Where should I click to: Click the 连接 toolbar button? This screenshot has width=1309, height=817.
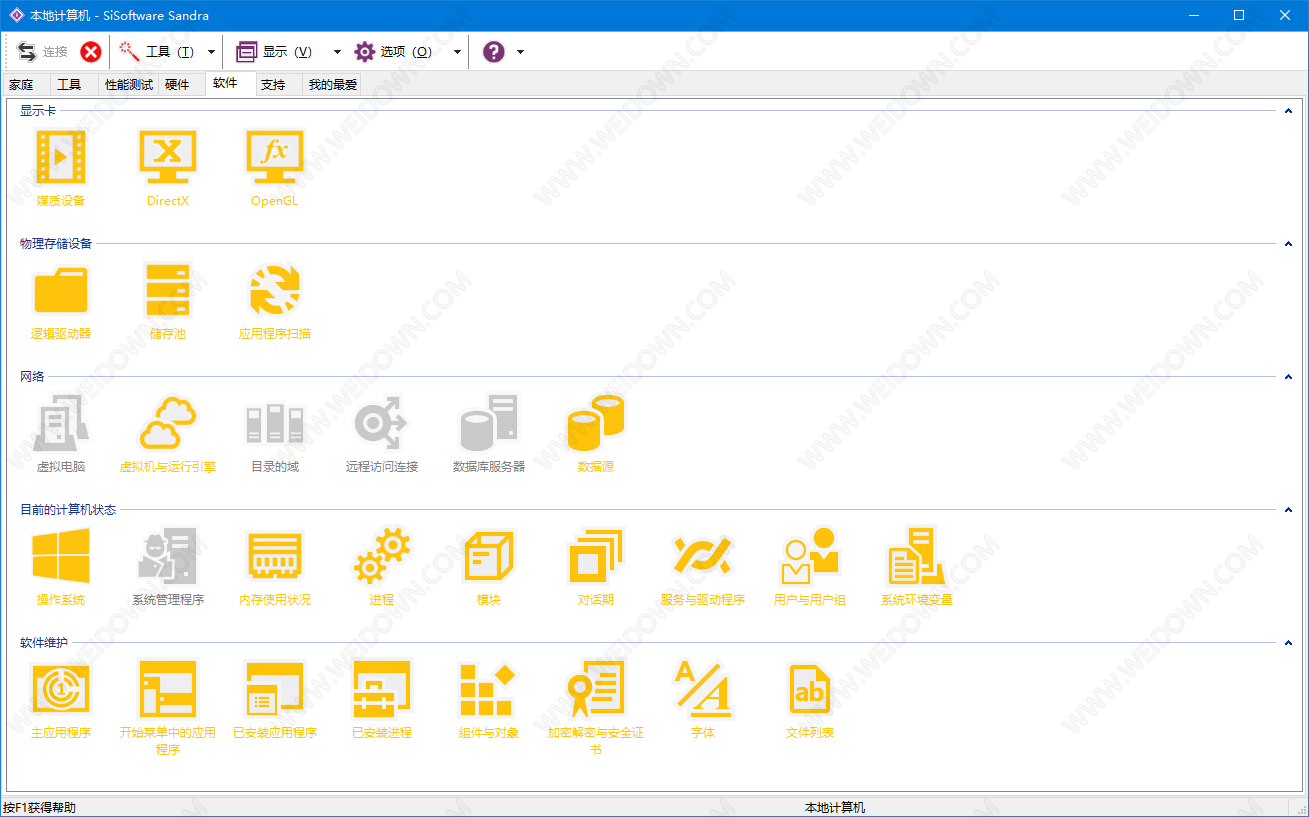43,52
